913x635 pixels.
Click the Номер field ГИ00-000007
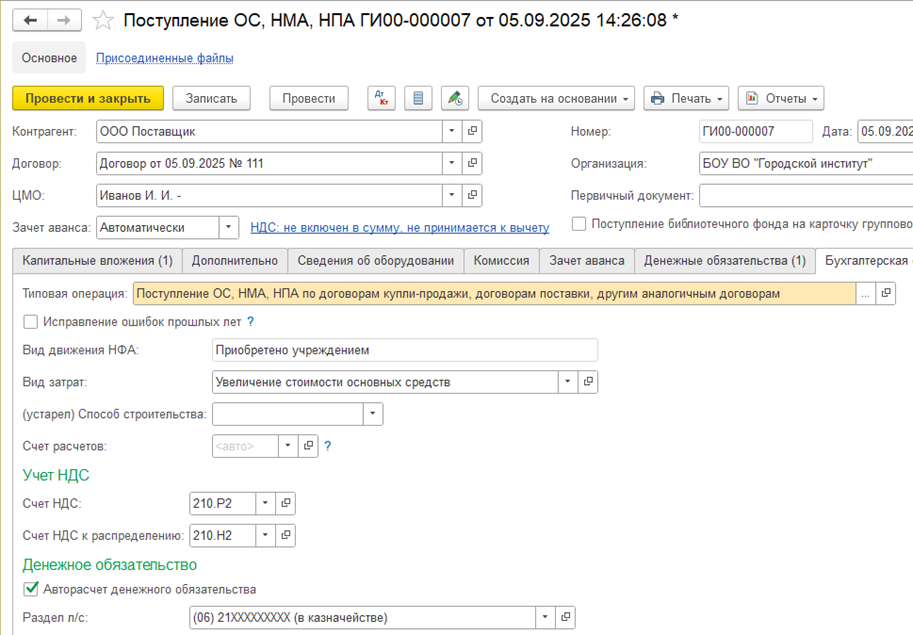tap(755, 131)
